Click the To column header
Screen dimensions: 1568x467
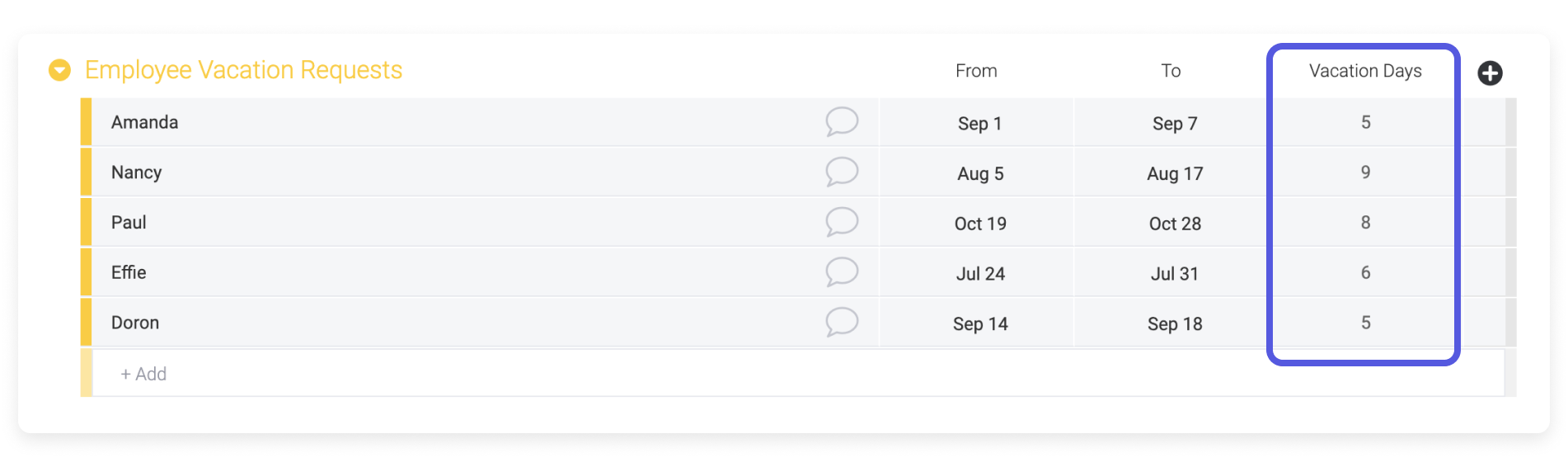coord(1171,71)
